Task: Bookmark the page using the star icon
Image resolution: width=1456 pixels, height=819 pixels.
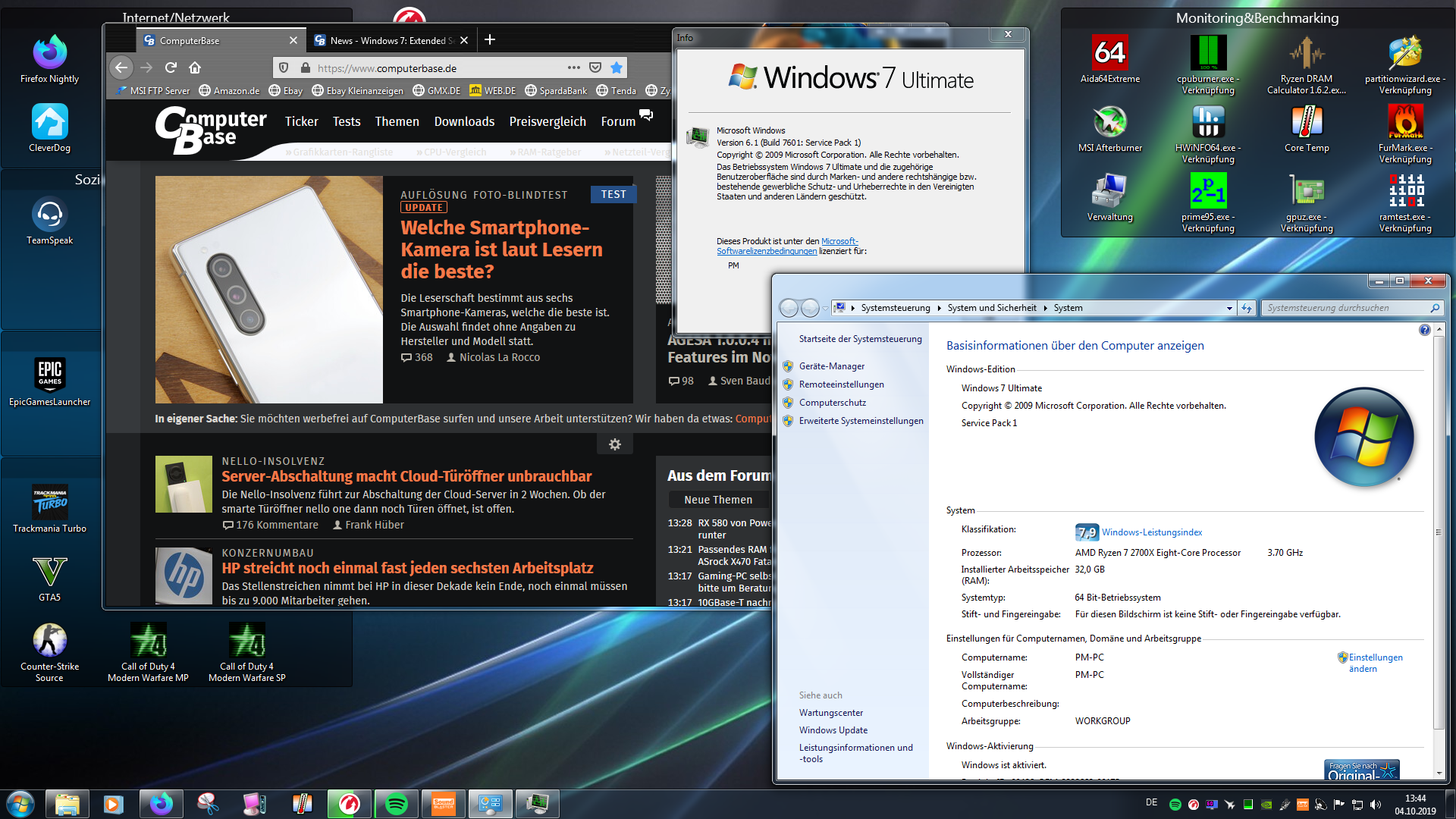Action: (x=618, y=67)
